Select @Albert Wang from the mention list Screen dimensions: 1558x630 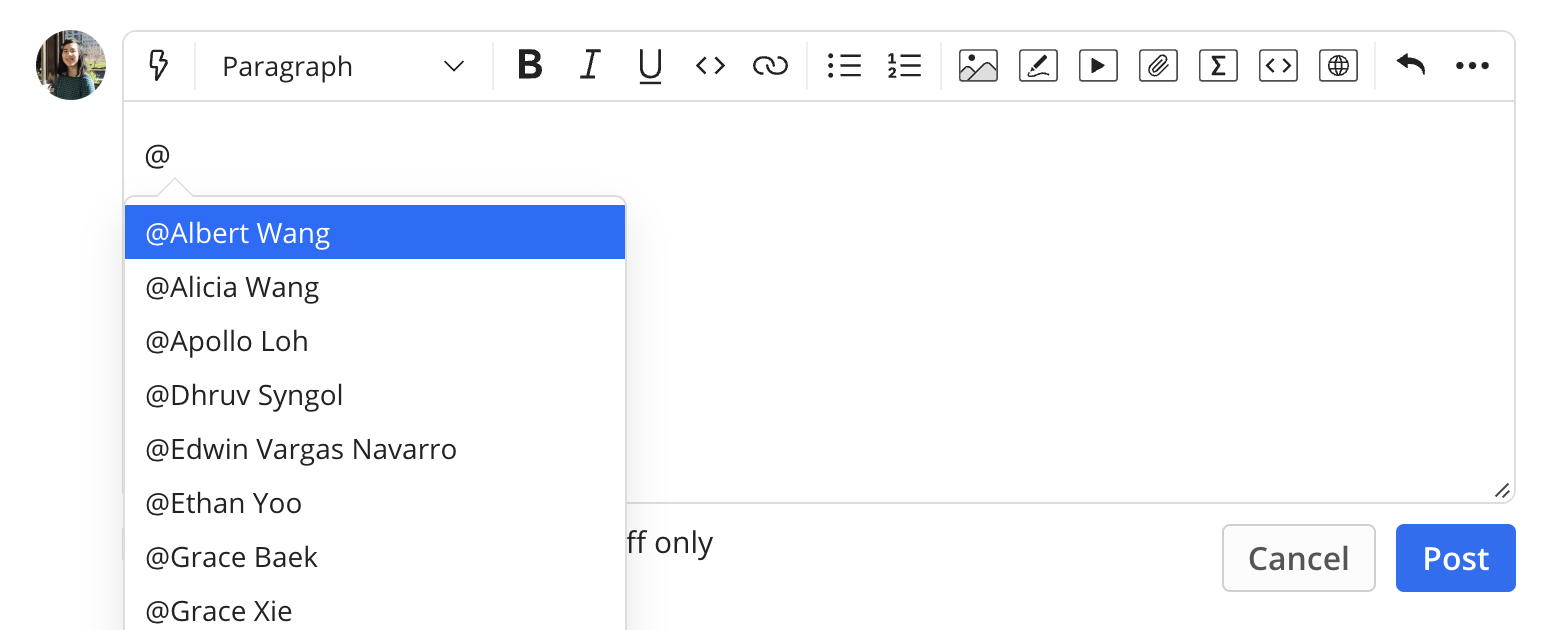(x=375, y=232)
